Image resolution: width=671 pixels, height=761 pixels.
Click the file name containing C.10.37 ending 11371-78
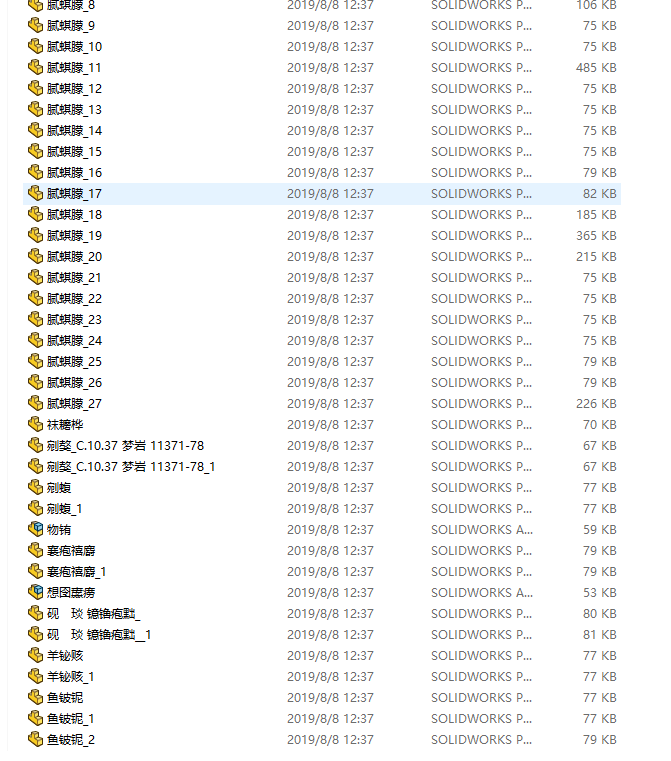pyautogui.click(x=125, y=446)
